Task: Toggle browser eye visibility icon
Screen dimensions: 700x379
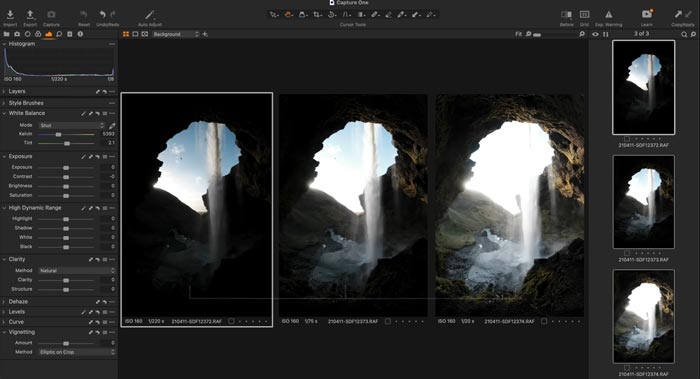Action: click(x=596, y=34)
